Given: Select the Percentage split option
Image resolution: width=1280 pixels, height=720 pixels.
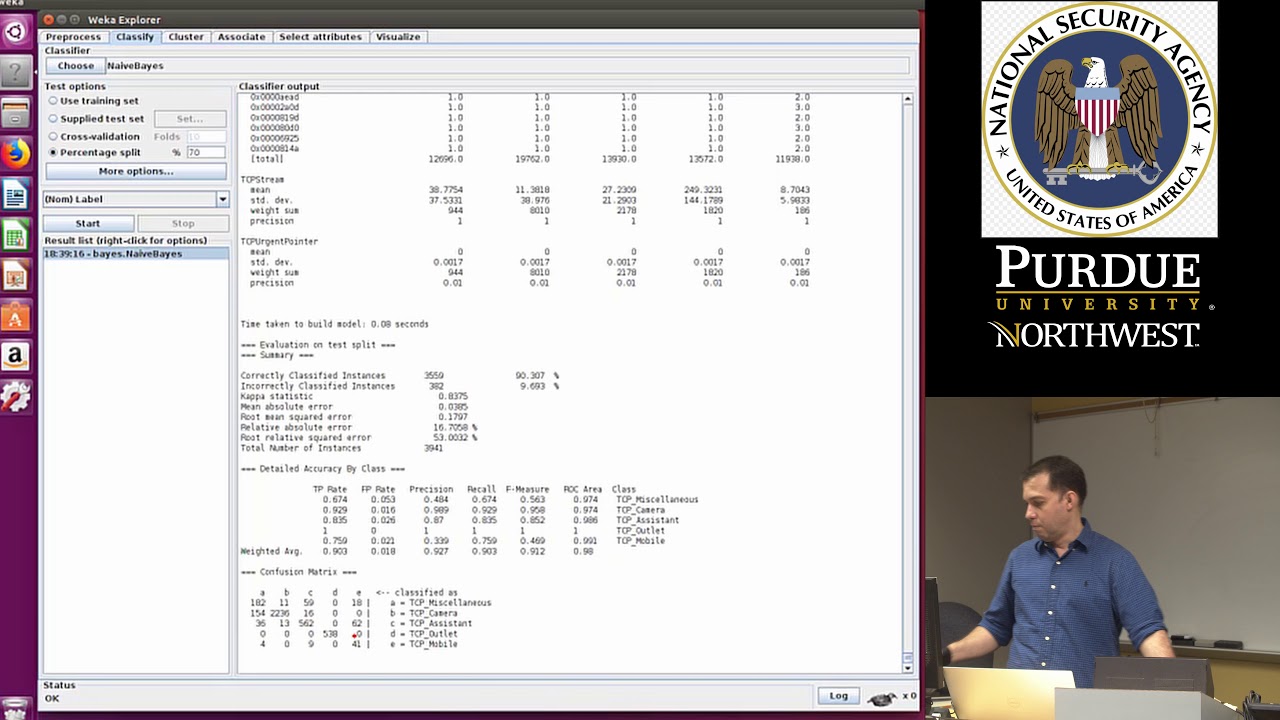Looking at the screenshot, I should point(95,153).
